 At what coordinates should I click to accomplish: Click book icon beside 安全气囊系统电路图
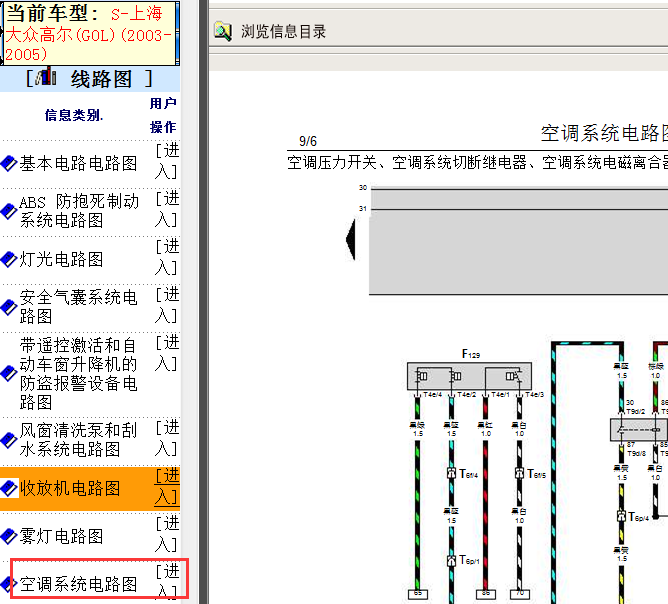point(9,307)
